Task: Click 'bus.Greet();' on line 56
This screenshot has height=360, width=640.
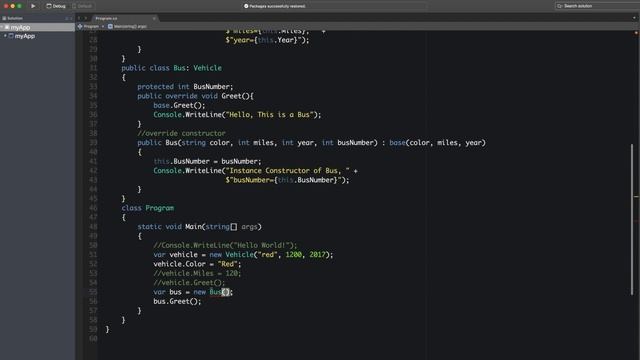Action: pos(178,302)
